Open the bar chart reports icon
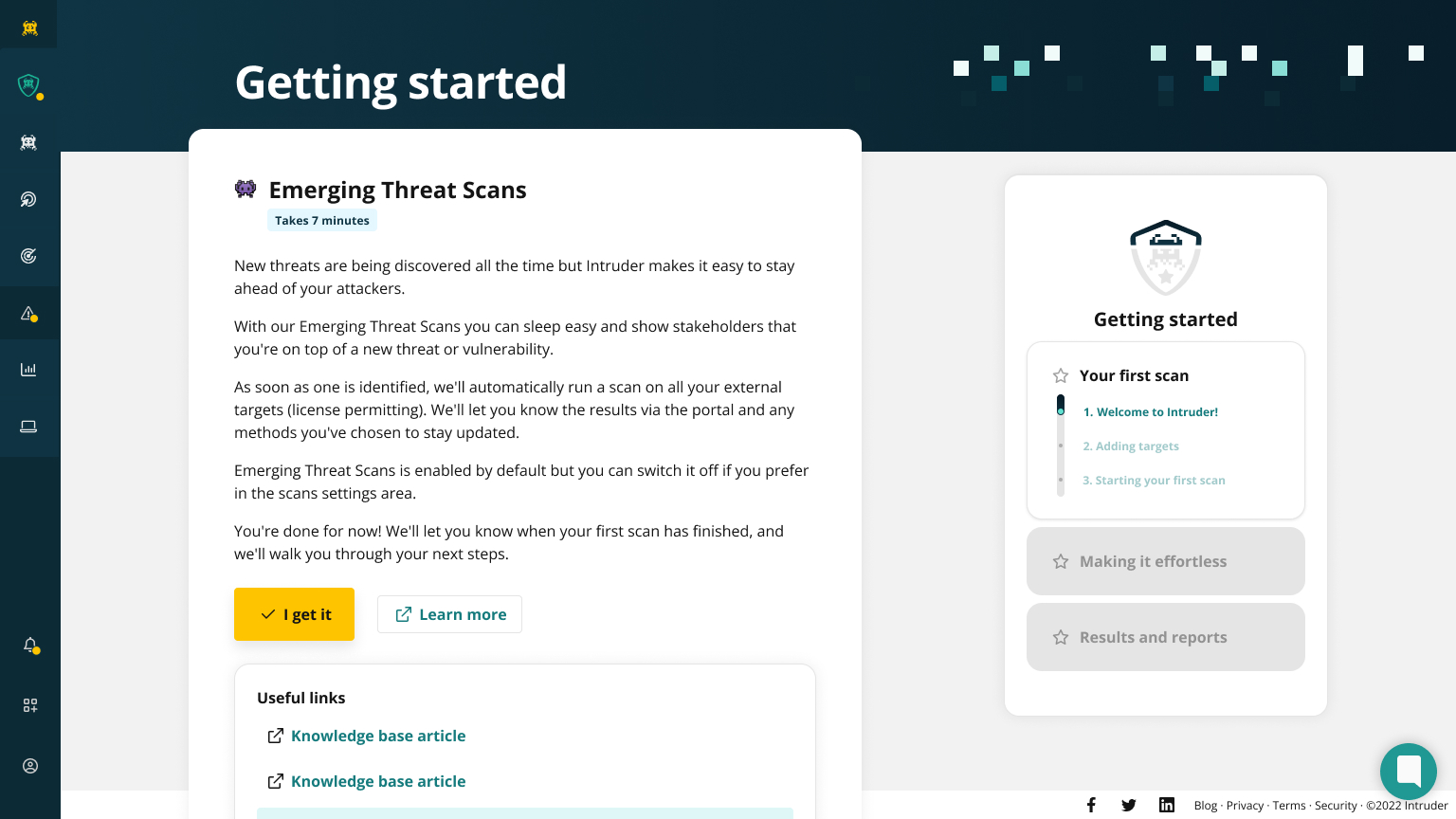Screen dimensions: 1456x819 pyautogui.click(x=29, y=370)
